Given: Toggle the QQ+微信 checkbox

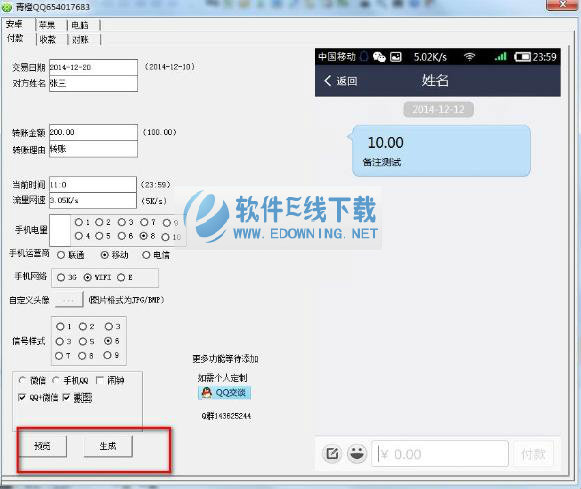Looking at the screenshot, I should pyautogui.click(x=22, y=397).
